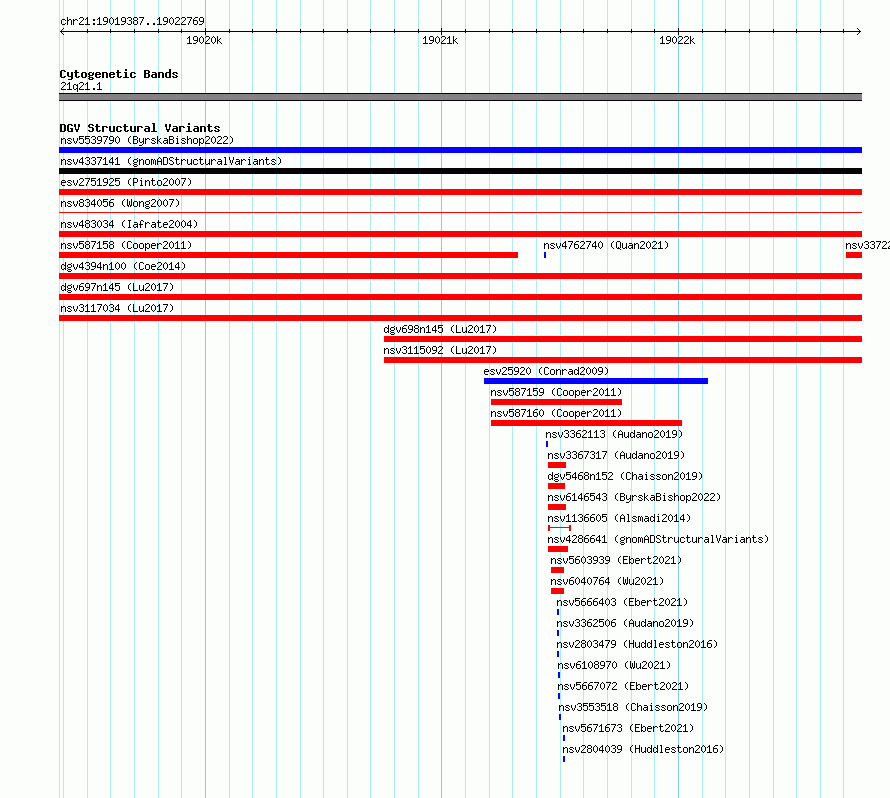Viewport: 890px width, 798px height.
Task: Click the red bar under nsv3115092
Action: (623, 360)
